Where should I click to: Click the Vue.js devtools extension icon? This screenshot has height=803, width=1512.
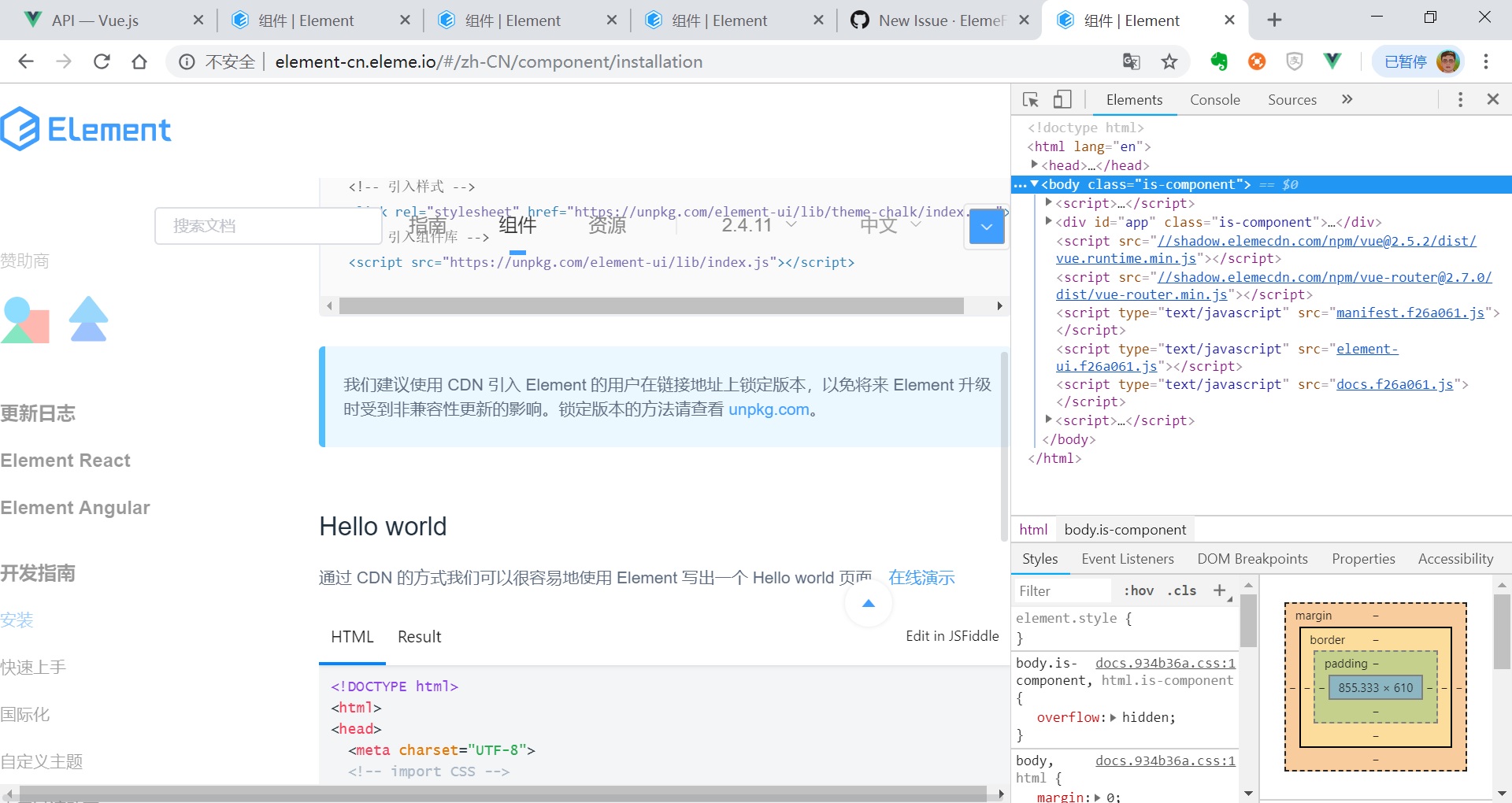1332,61
